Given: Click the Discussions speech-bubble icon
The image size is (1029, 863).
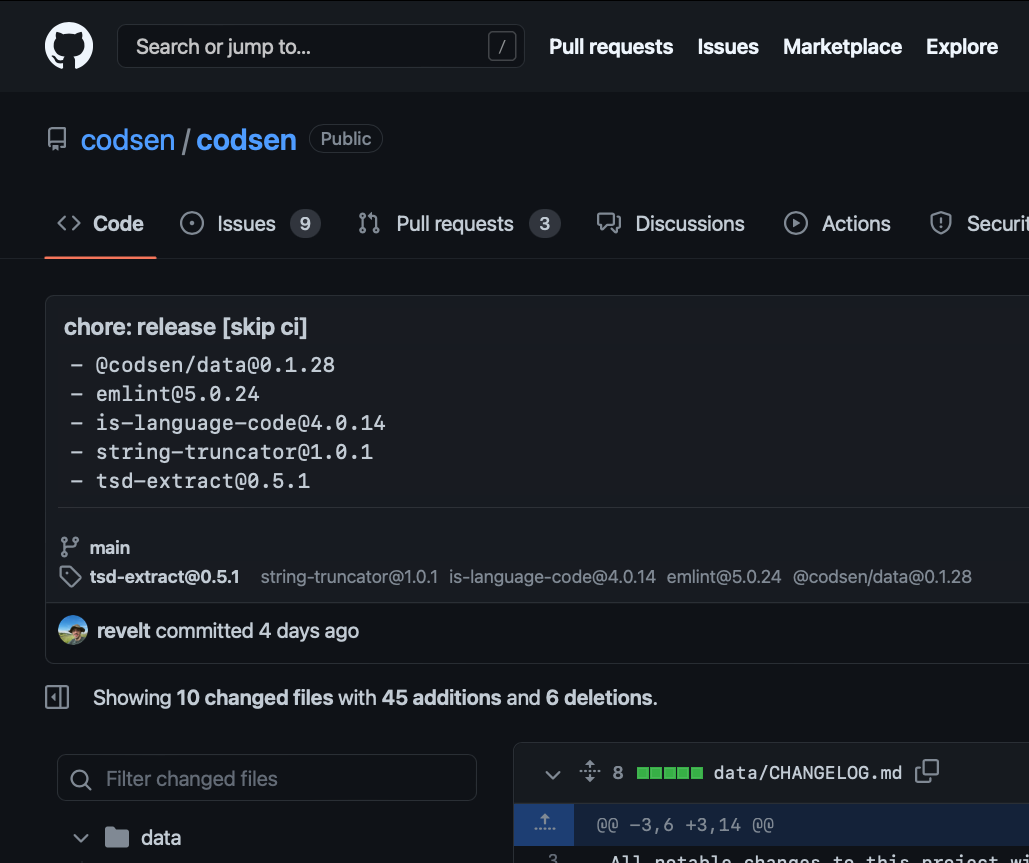Looking at the screenshot, I should click(608, 223).
